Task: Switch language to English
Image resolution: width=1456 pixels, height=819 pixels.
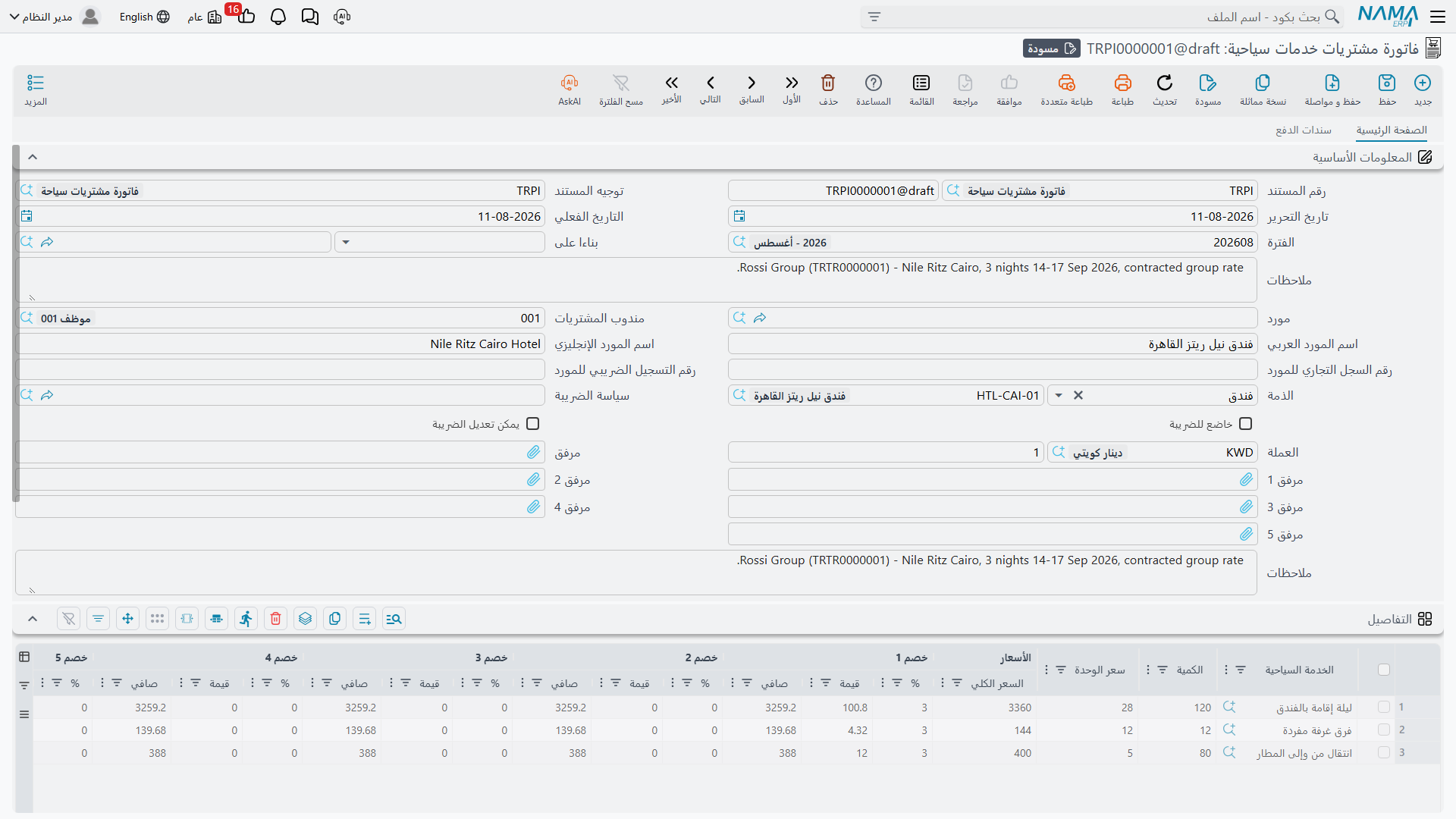Action: 144,17
